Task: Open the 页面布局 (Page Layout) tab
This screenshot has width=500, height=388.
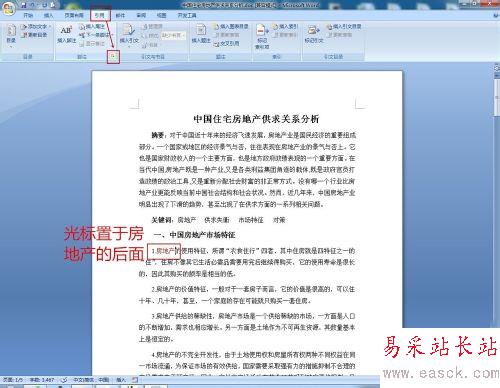Action: (74, 15)
